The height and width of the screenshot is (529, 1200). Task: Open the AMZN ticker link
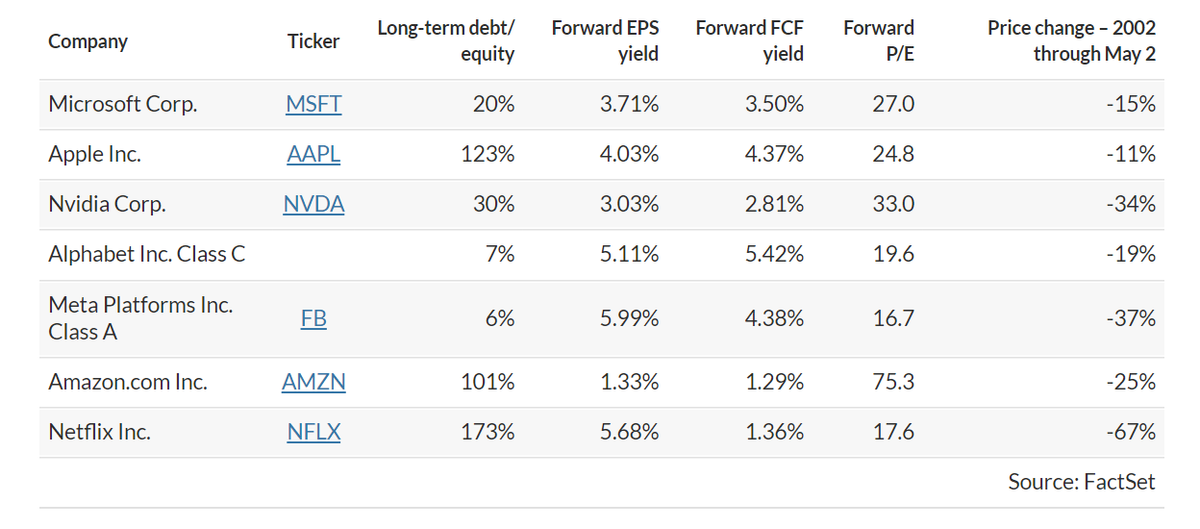coord(313,382)
